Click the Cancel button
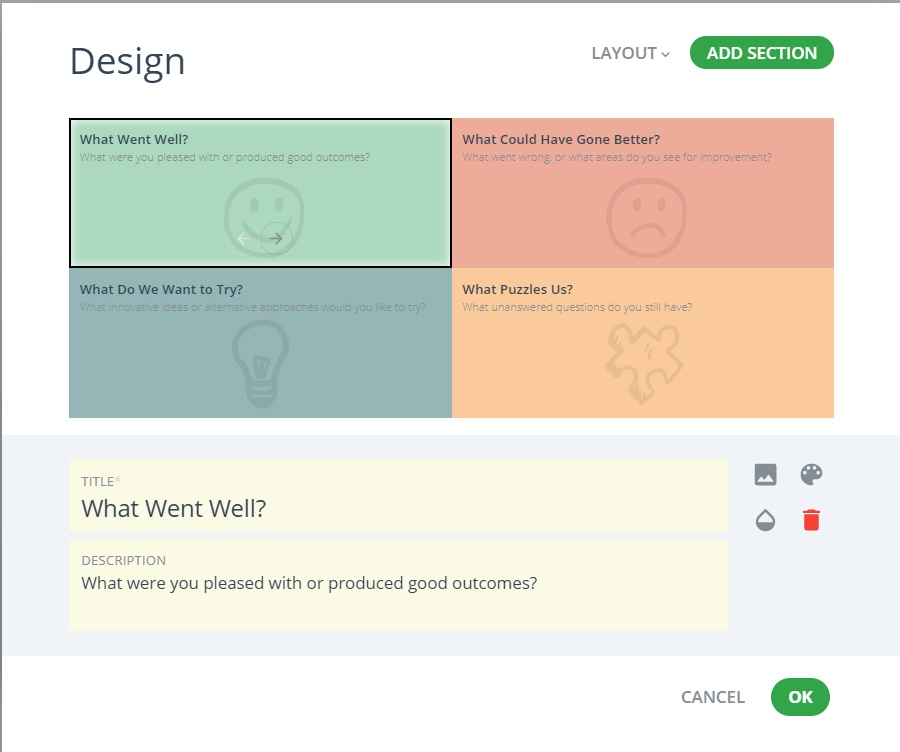The height and width of the screenshot is (752, 900). coord(712,697)
